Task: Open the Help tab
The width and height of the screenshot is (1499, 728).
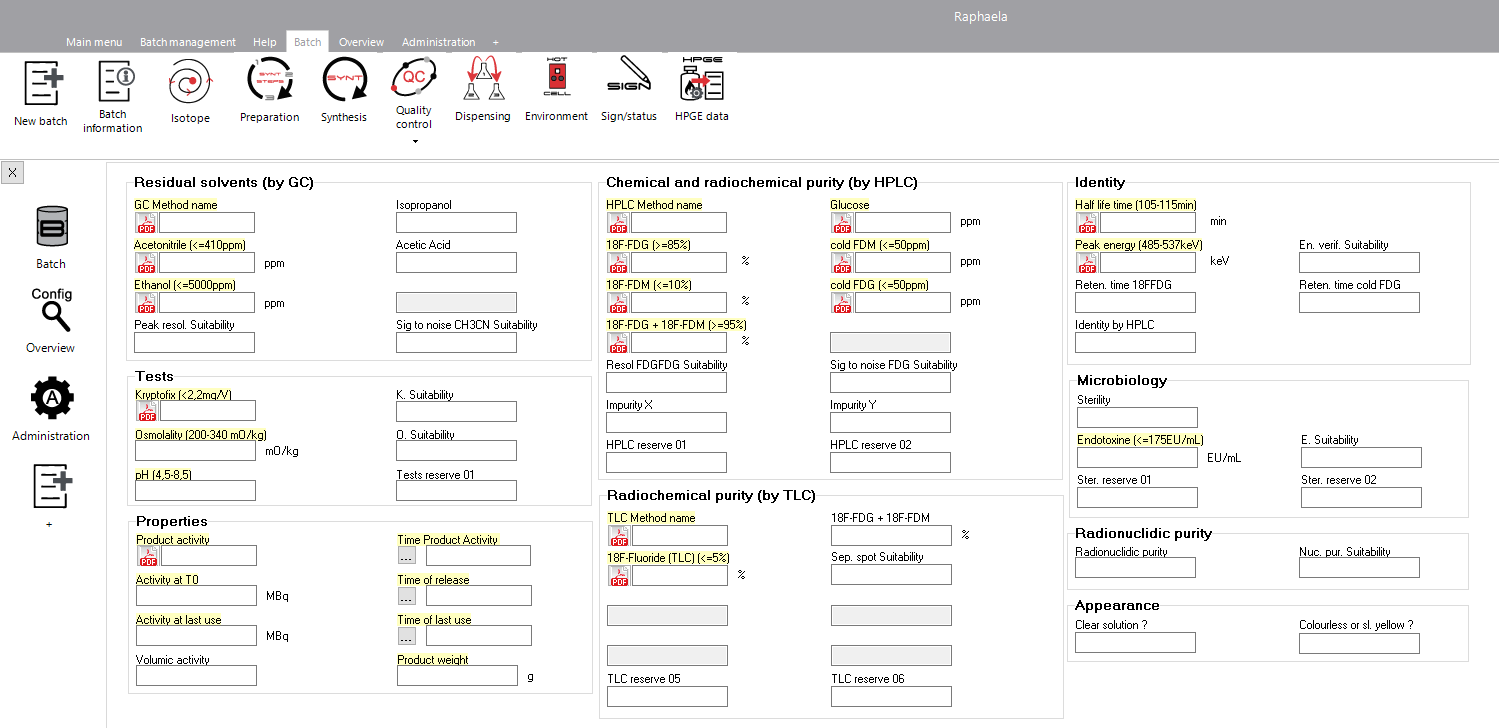Action: pyautogui.click(x=265, y=42)
